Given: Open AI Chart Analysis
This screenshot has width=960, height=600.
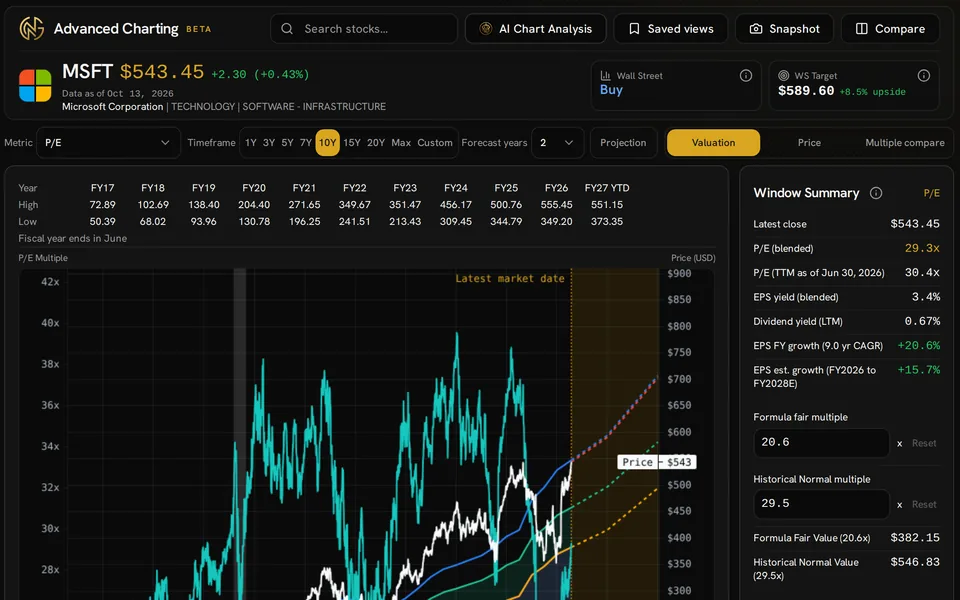Looking at the screenshot, I should click(536, 29).
